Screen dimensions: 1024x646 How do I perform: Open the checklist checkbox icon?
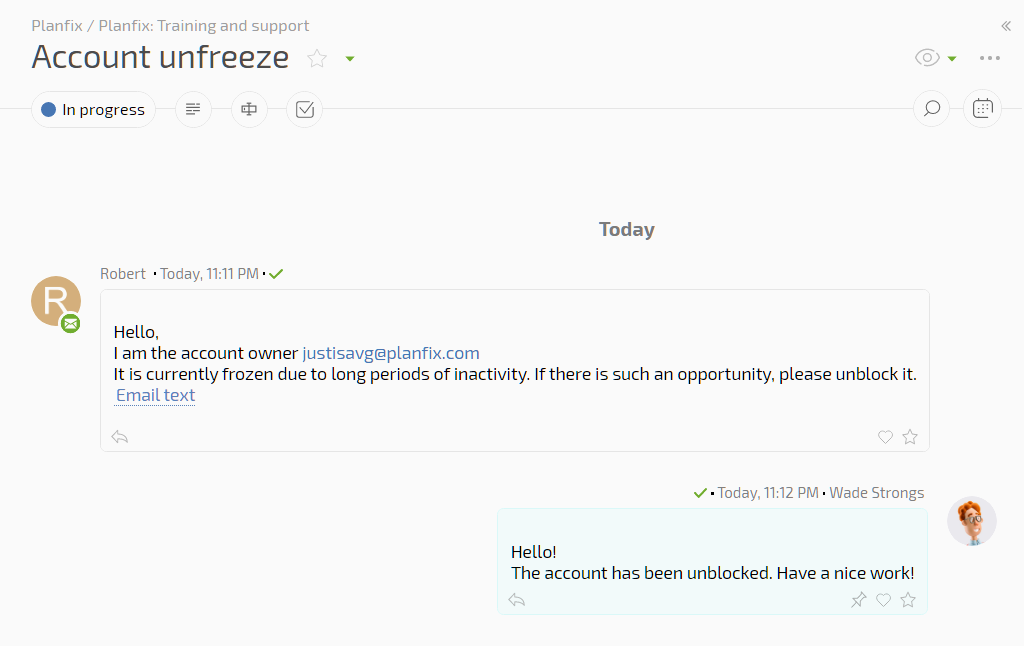click(x=304, y=109)
